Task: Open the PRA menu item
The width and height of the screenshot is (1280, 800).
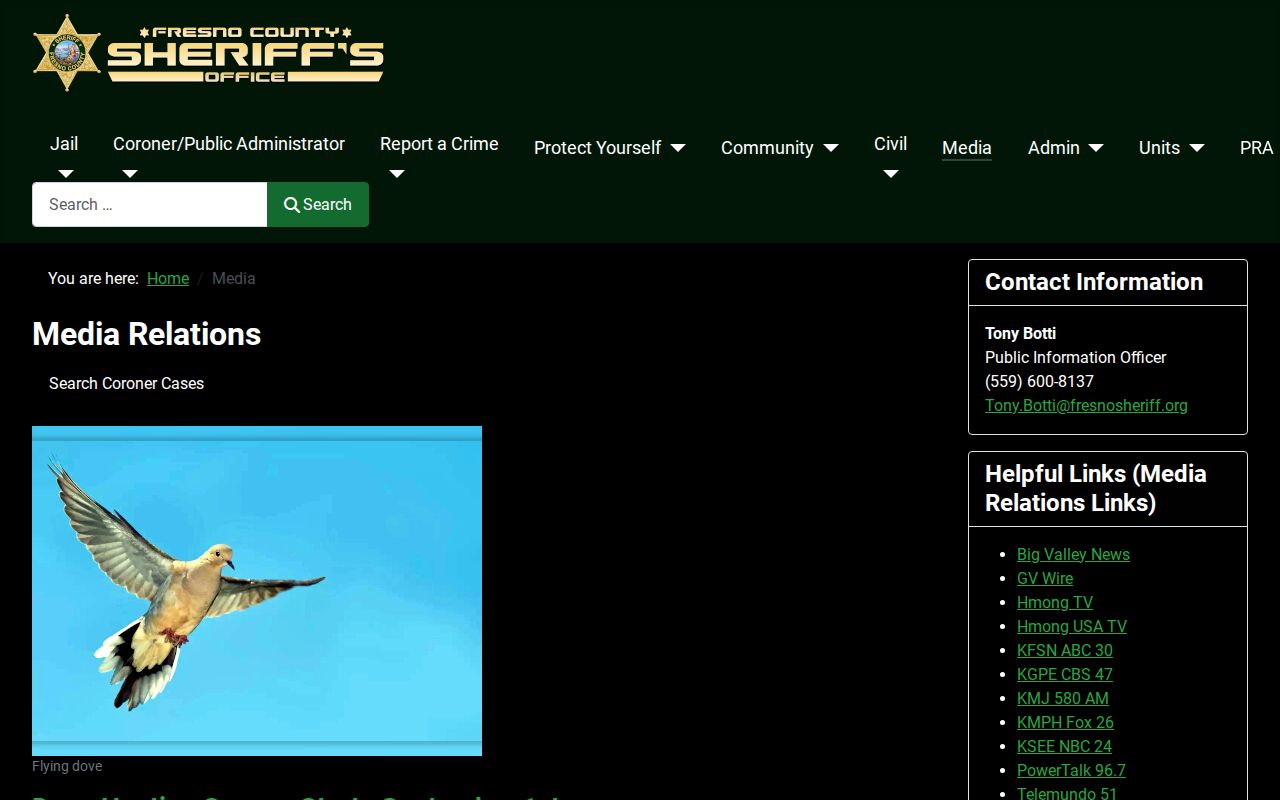Action: coord(1256,148)
